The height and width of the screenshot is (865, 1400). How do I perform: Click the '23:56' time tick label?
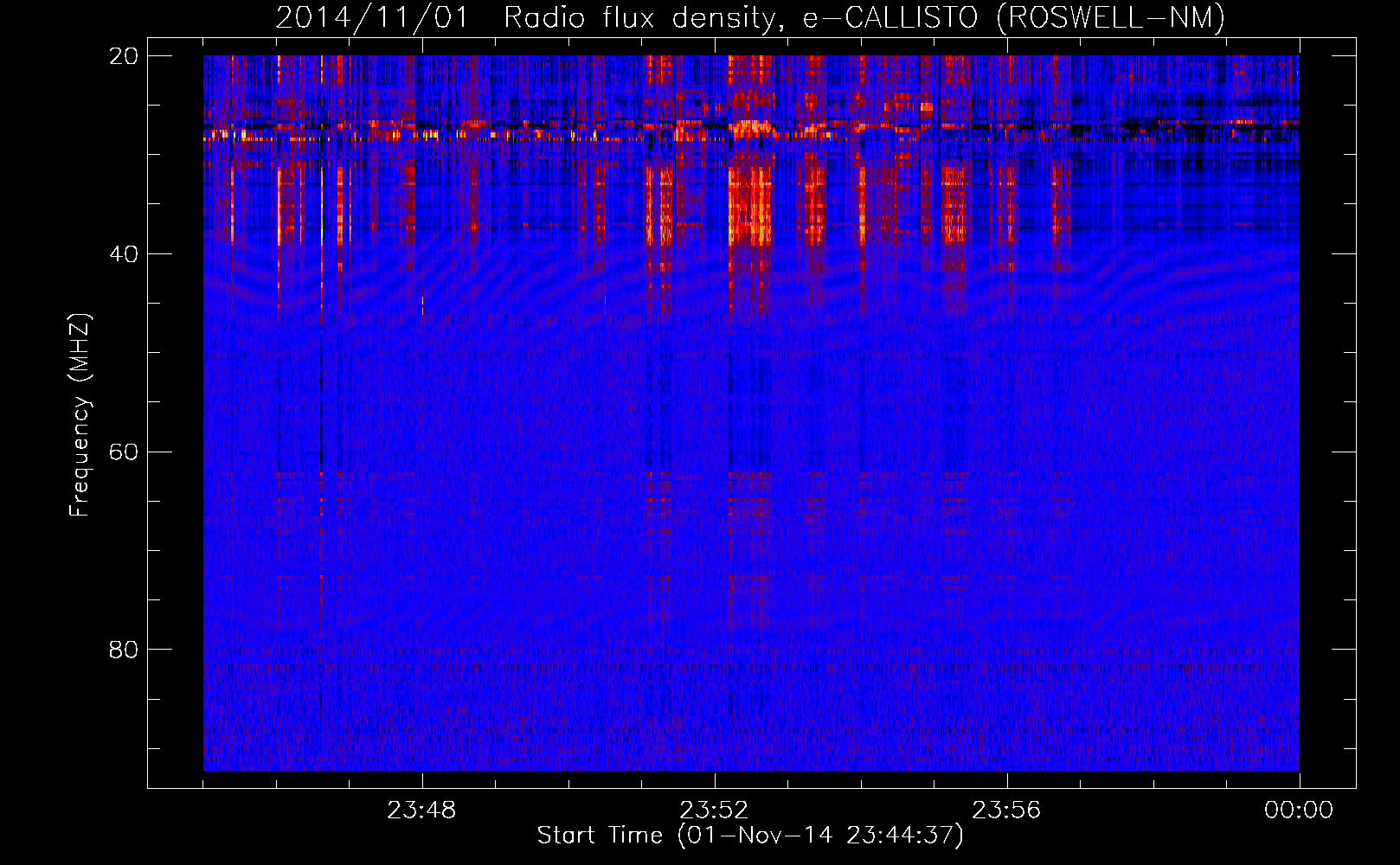click(1006, 811)
